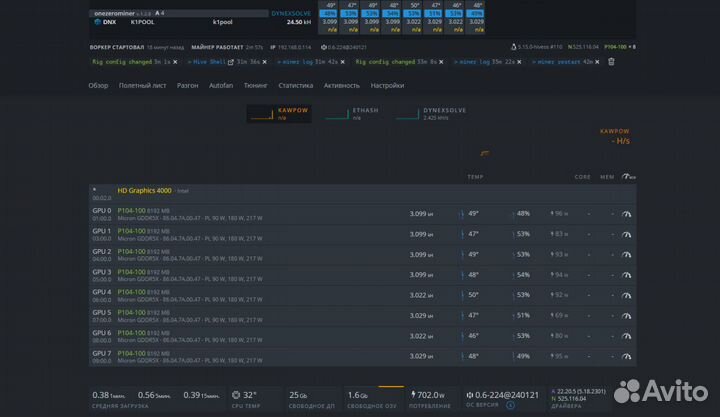Open the Полетный лист tab
Image resolution: width=720 pixels, height=417 pixels.
142,85
